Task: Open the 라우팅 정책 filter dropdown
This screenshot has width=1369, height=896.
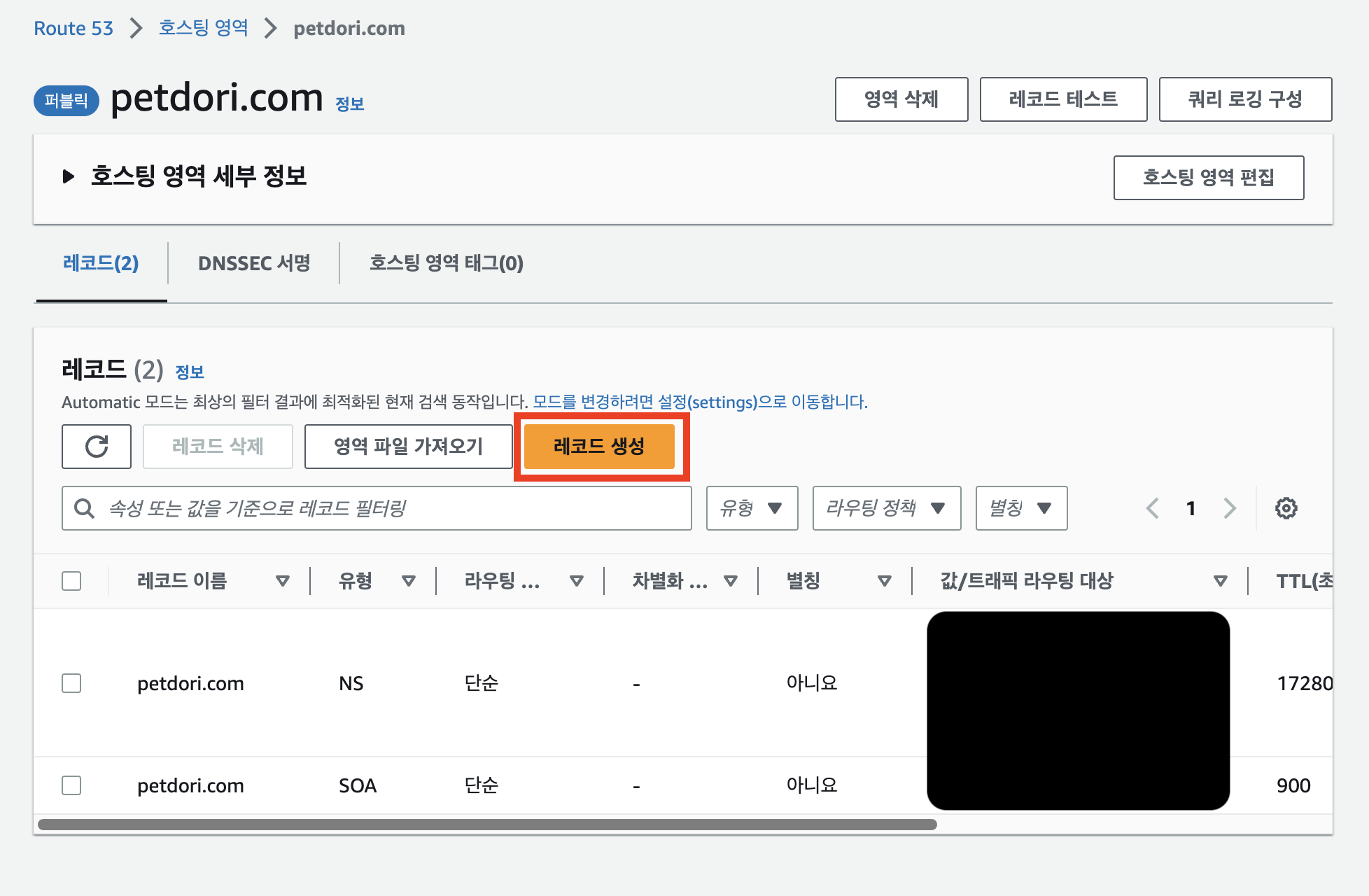Action: (886, 508)
